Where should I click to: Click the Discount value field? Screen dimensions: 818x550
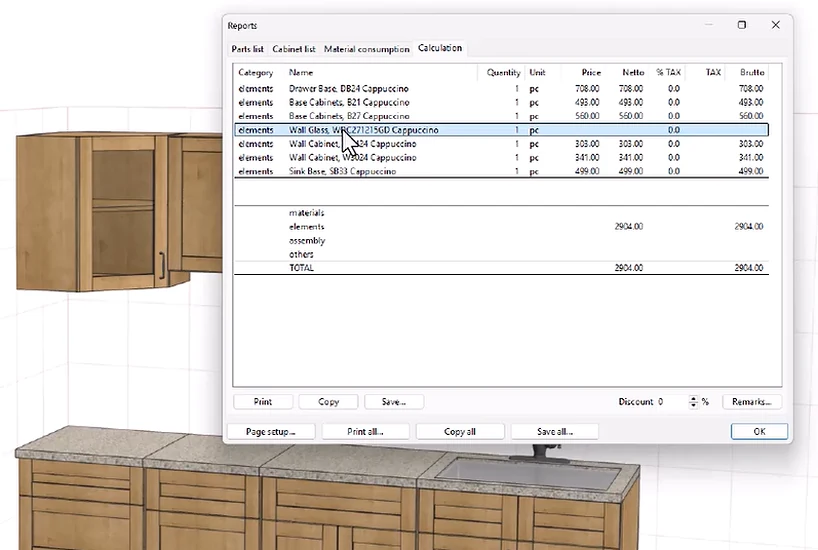click(x=672, y=402)
